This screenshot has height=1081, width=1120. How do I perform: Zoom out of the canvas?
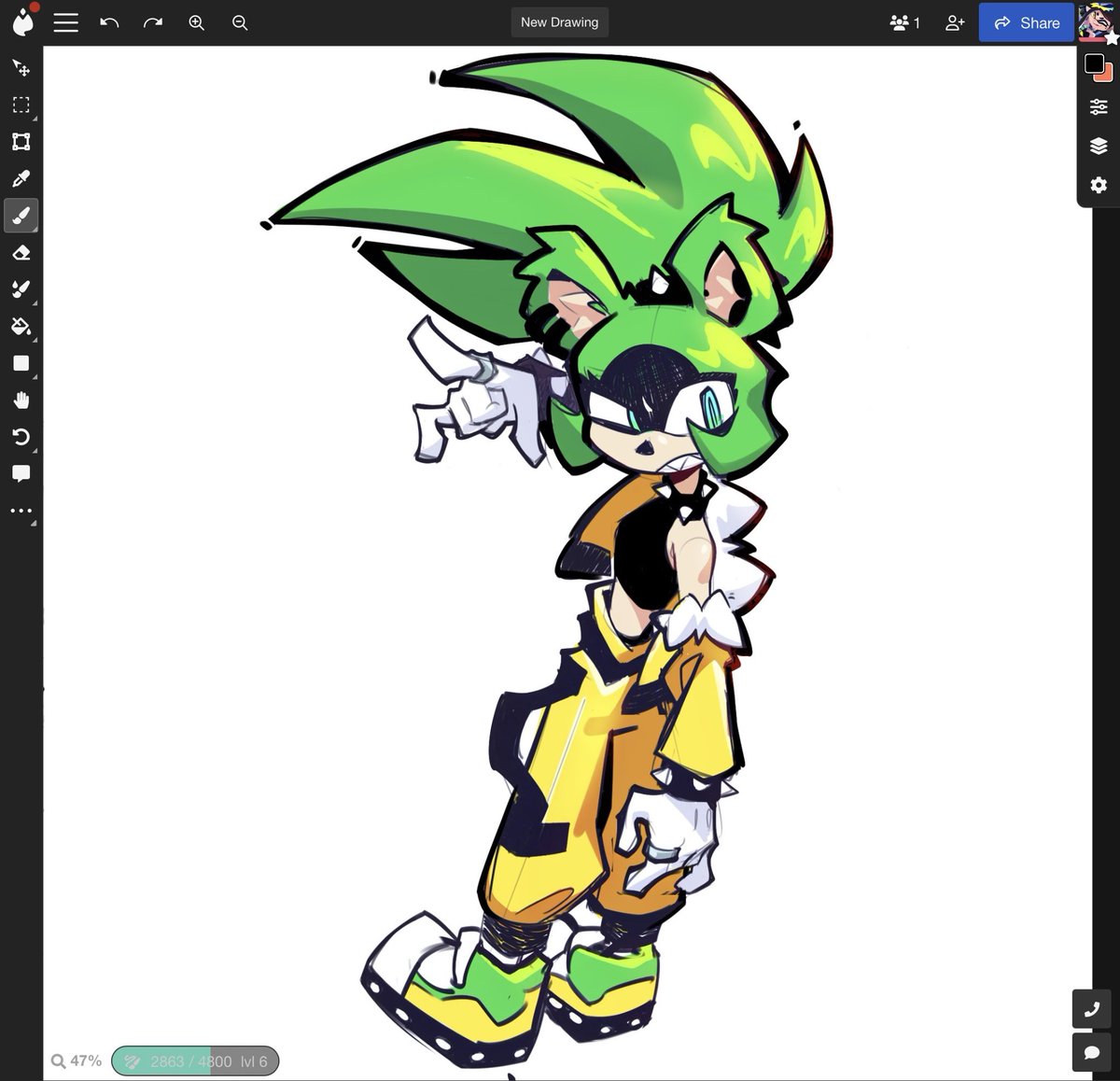(x=240, y=22)
